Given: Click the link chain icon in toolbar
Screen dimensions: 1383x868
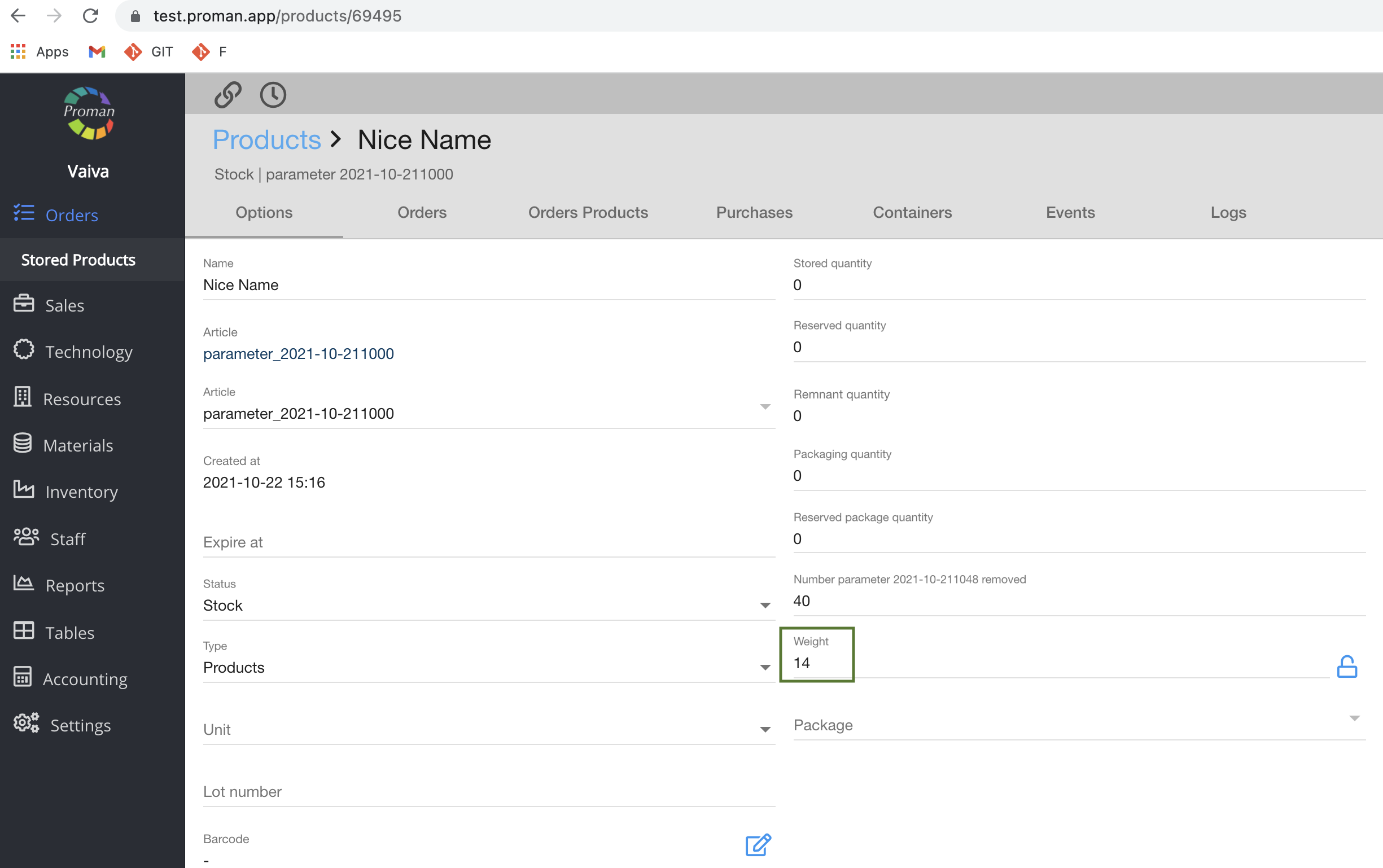Looking at the screenshot, I should point(227,95).
